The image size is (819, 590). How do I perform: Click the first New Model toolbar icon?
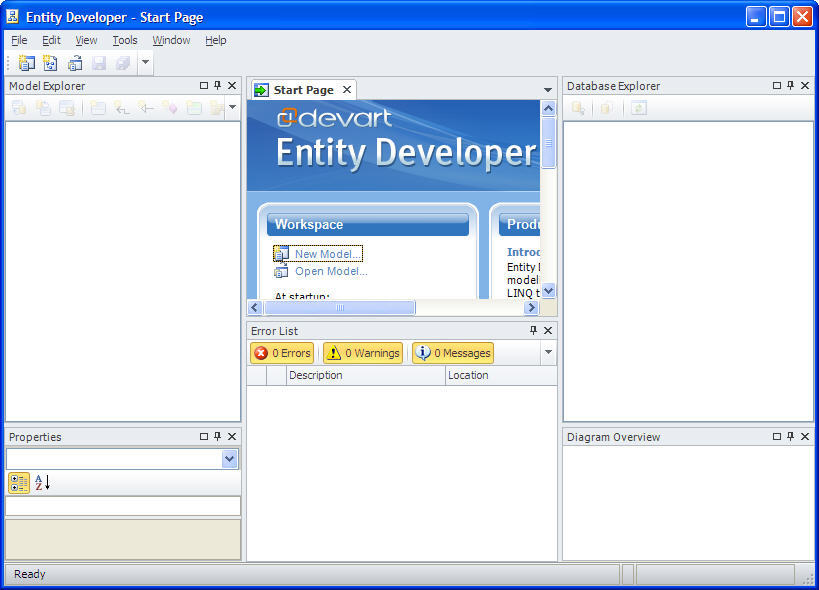click(x=27, y=63)
